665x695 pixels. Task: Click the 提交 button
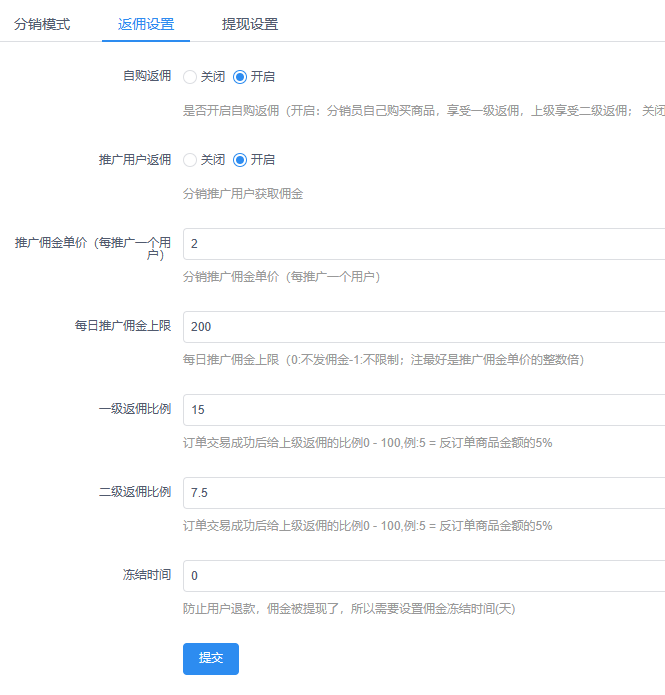(x=211, y=659)
